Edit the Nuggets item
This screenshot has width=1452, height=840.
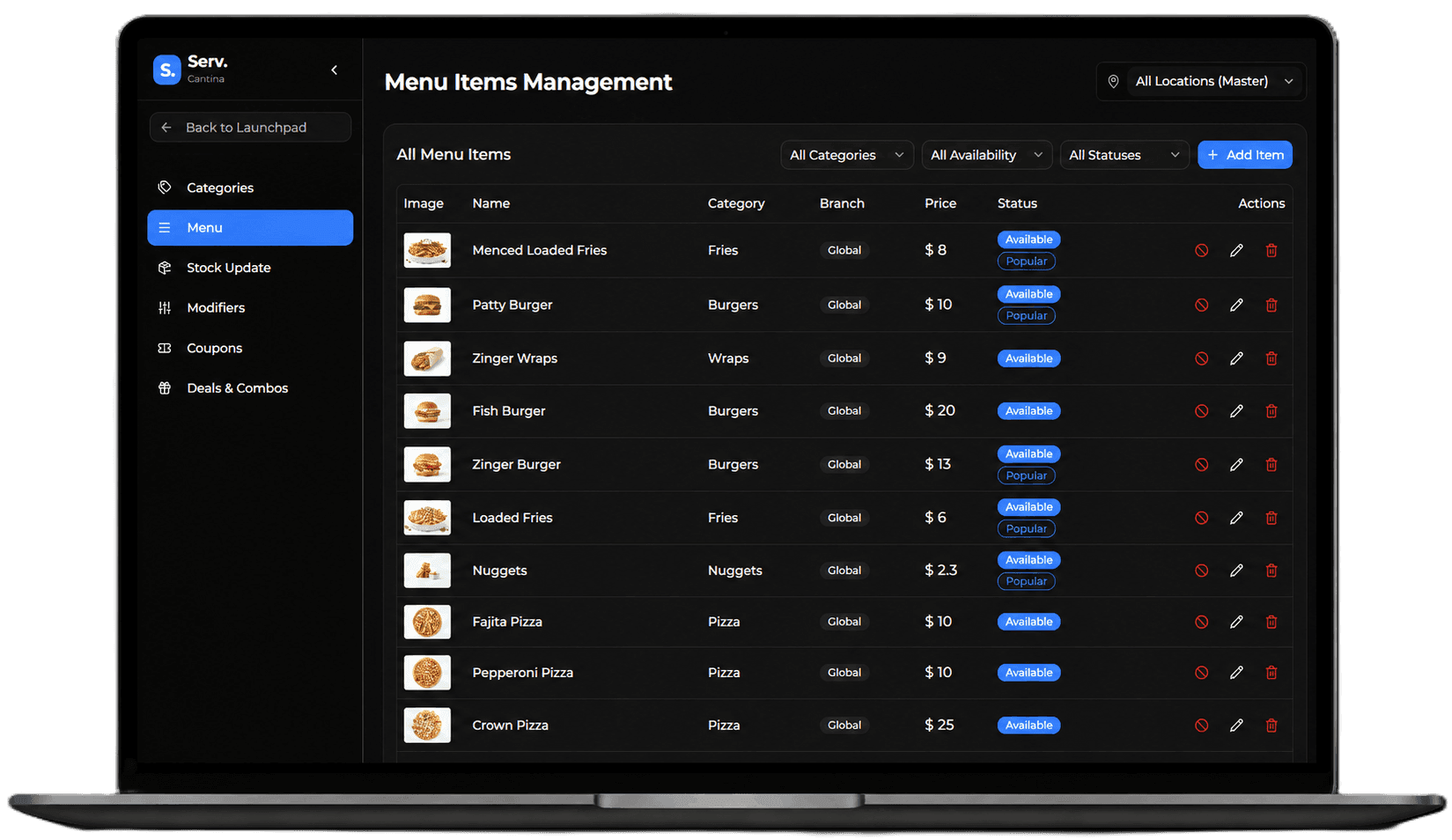click(1236, 571)
